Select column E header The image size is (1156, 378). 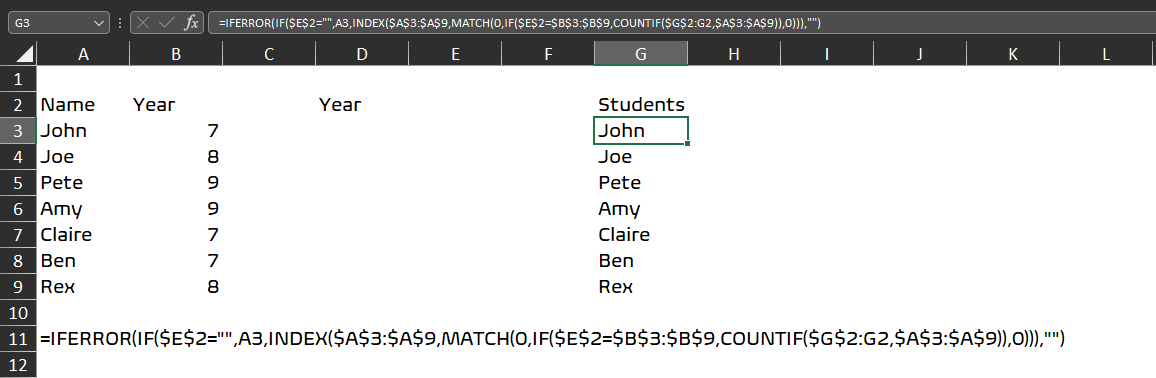[x=455, y=53]
